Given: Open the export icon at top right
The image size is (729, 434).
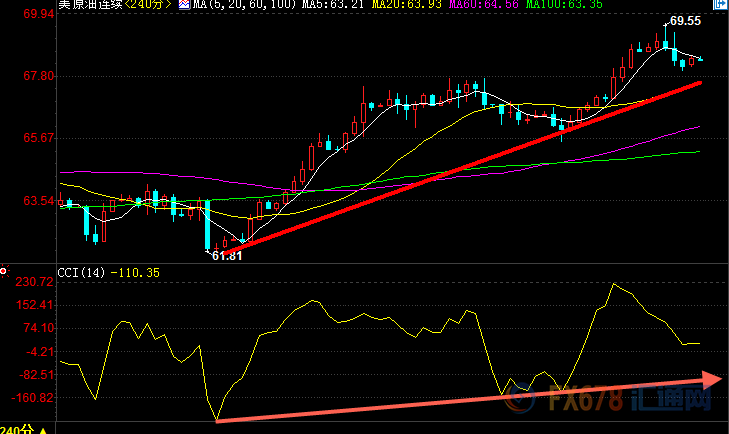Looking at the screenshot, I should [720, 4].
